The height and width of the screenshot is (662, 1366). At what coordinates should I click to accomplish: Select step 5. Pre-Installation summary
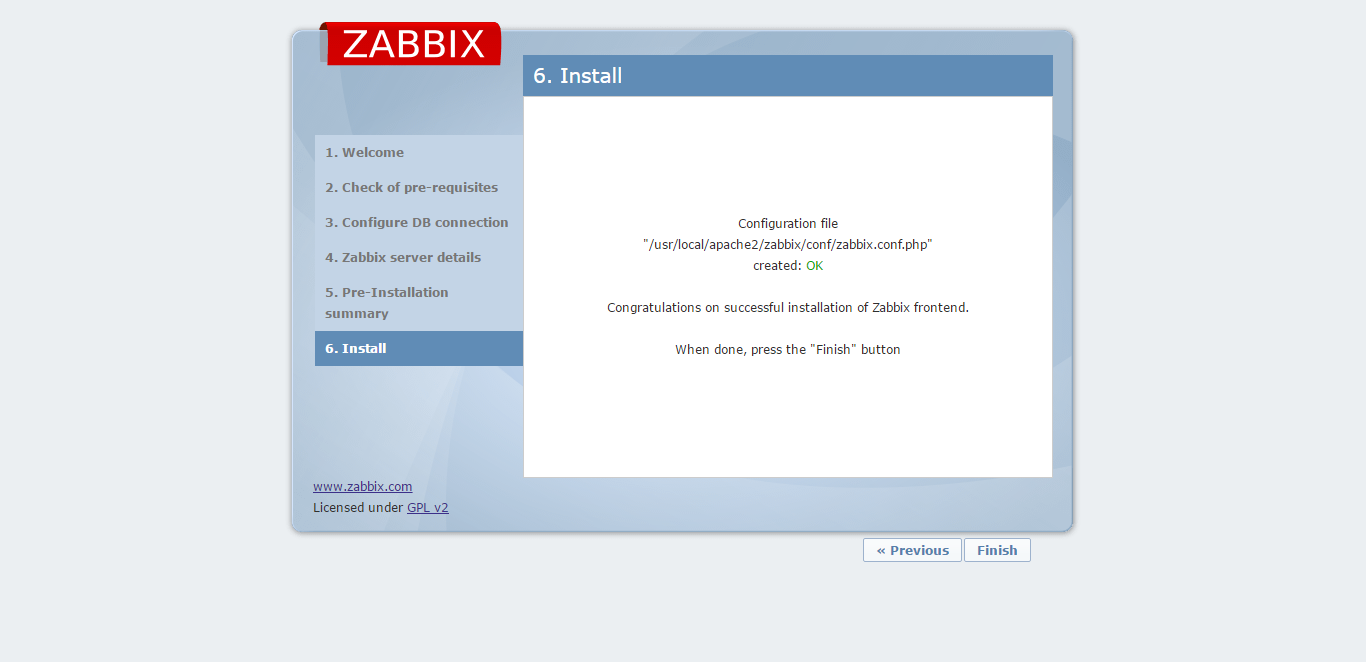click(419, 303)
